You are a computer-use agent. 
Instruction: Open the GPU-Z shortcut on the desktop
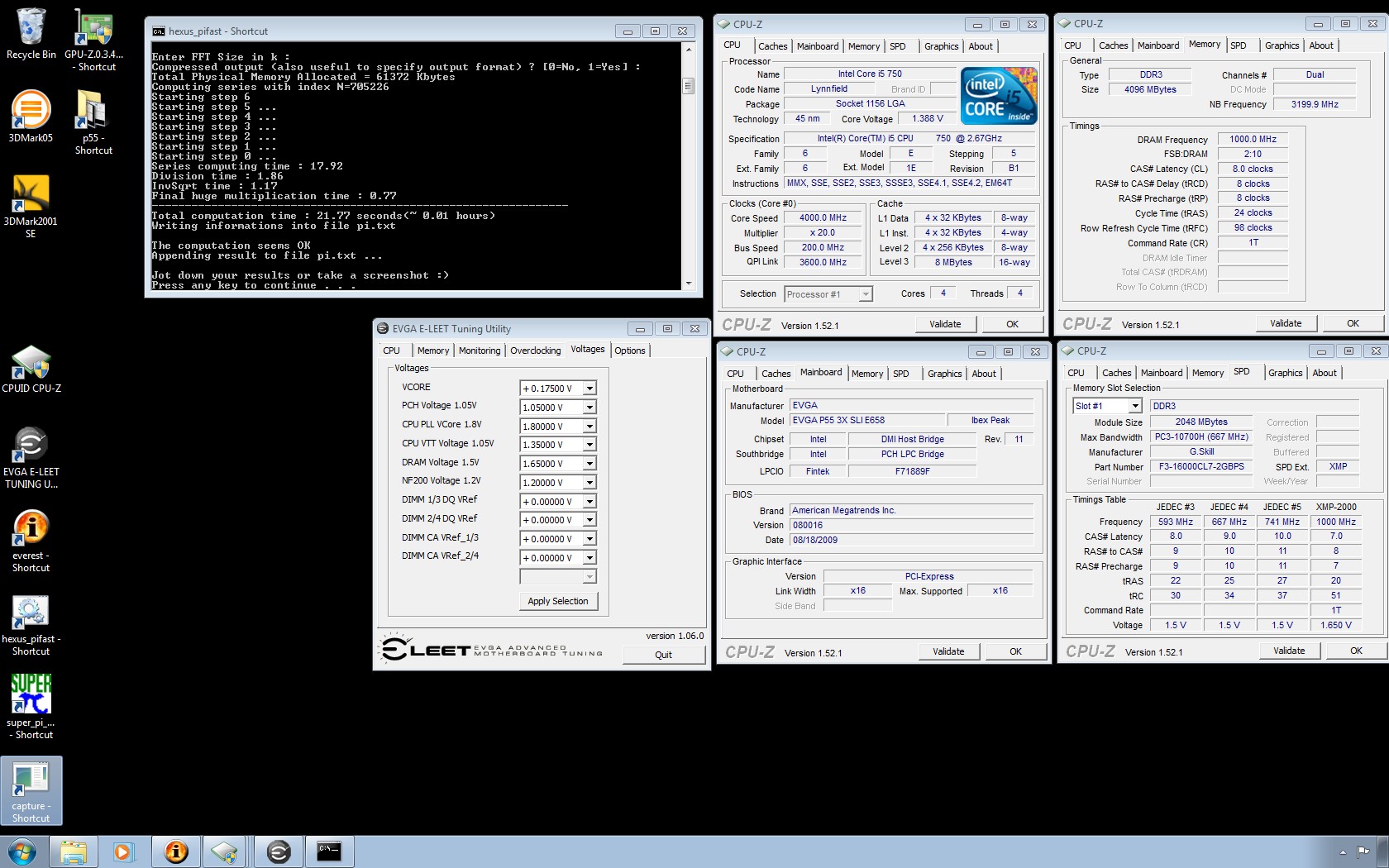93,39
